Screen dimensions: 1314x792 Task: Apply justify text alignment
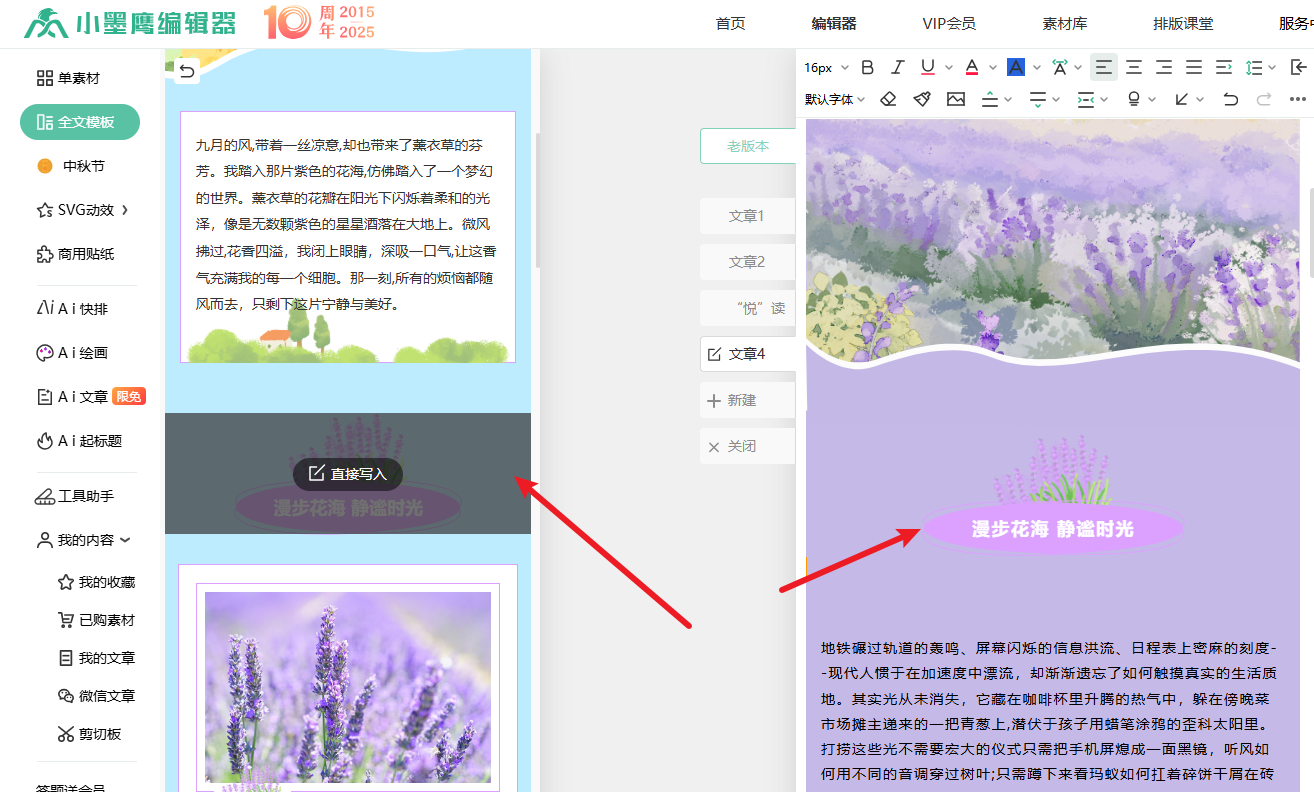[x=1194, y=67]
